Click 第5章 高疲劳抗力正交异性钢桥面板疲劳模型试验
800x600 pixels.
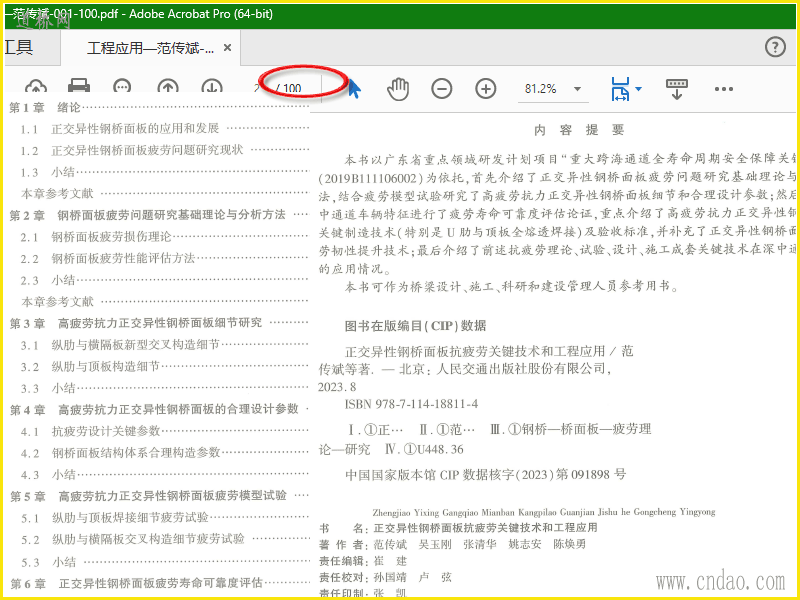pos(159,496)
